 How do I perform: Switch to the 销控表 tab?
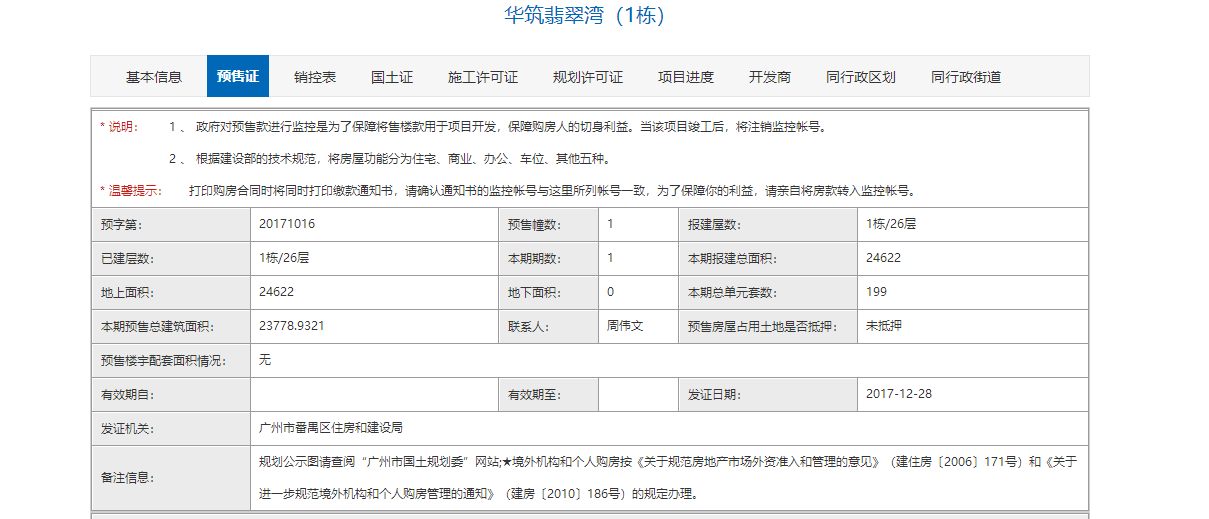coord(315,77)
